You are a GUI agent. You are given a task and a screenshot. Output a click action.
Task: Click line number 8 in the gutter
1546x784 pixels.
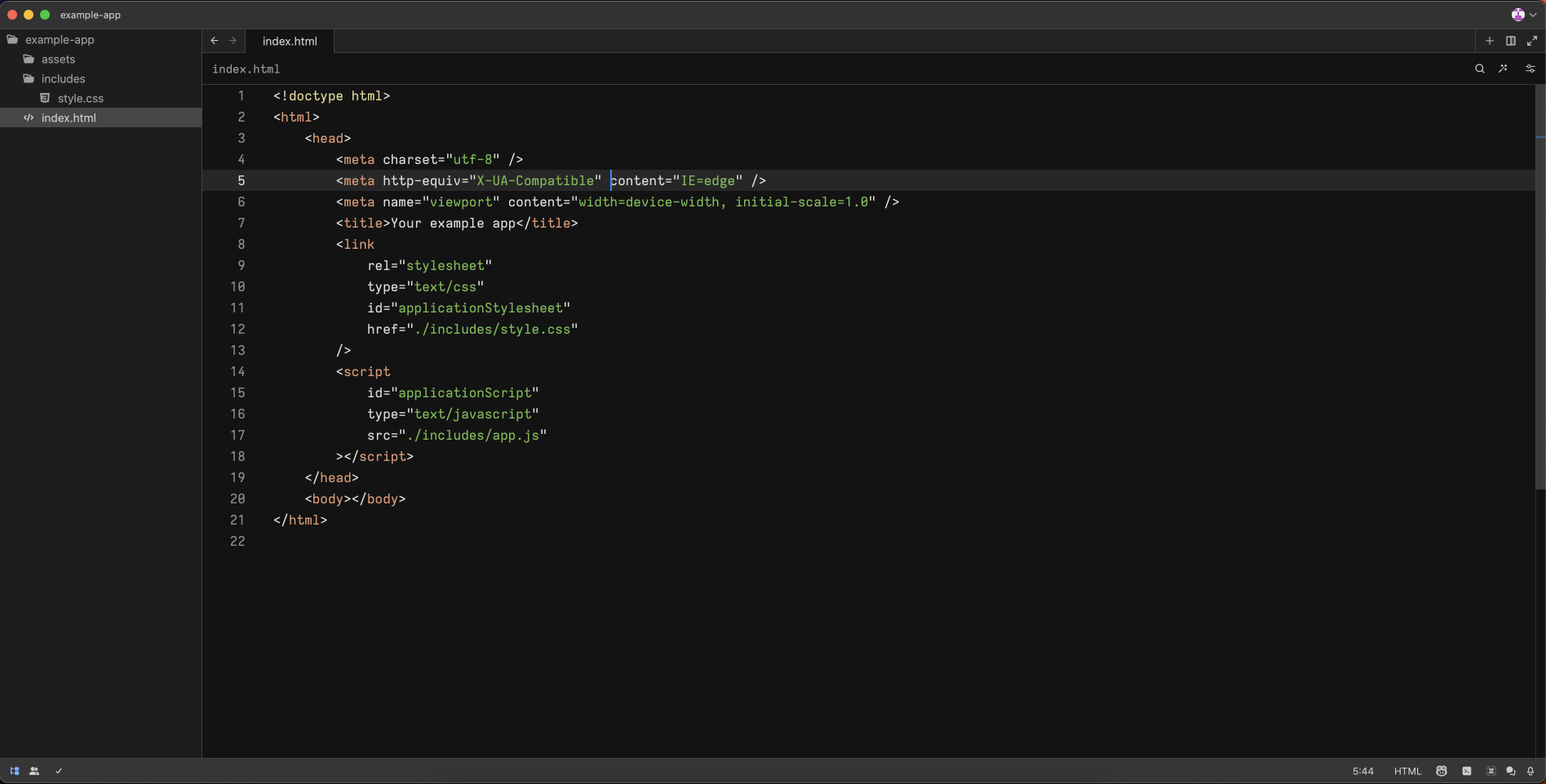click(241, 244)
